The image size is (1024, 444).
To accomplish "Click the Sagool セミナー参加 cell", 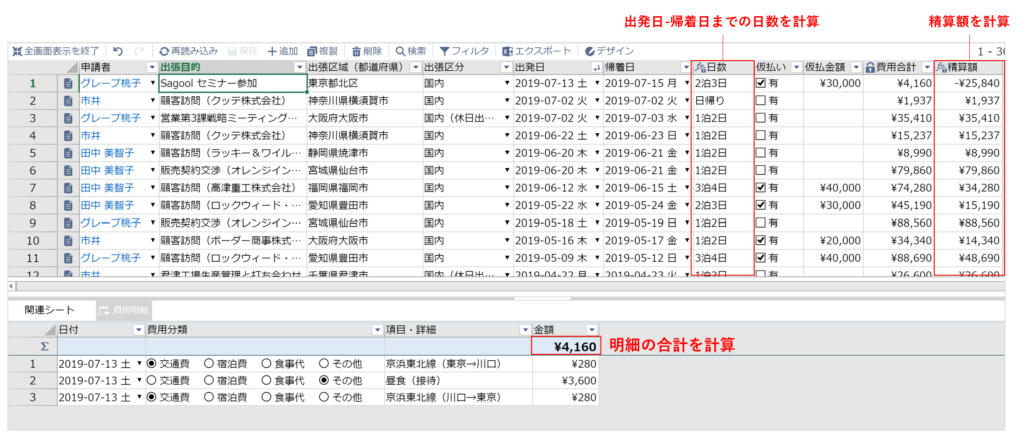I will tap(230, 84).
